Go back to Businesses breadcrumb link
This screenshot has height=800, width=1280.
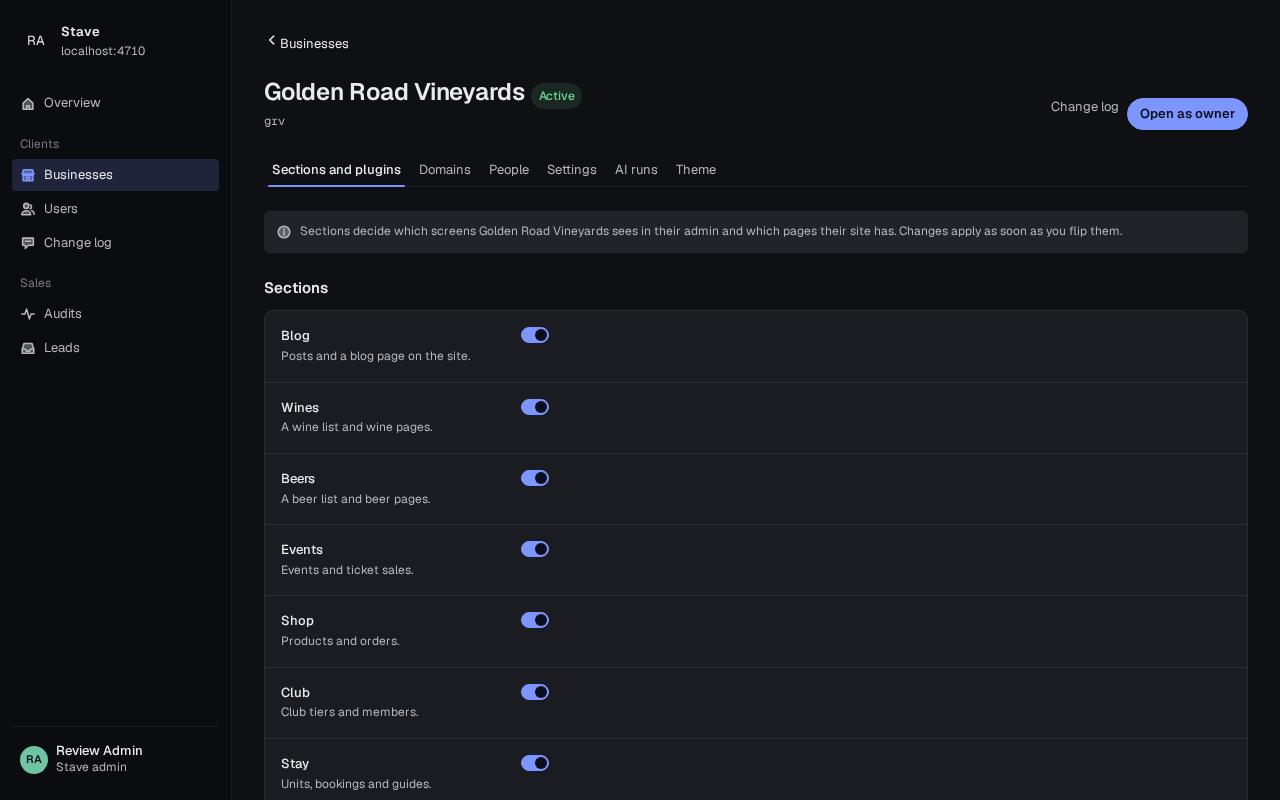(307, 43)
